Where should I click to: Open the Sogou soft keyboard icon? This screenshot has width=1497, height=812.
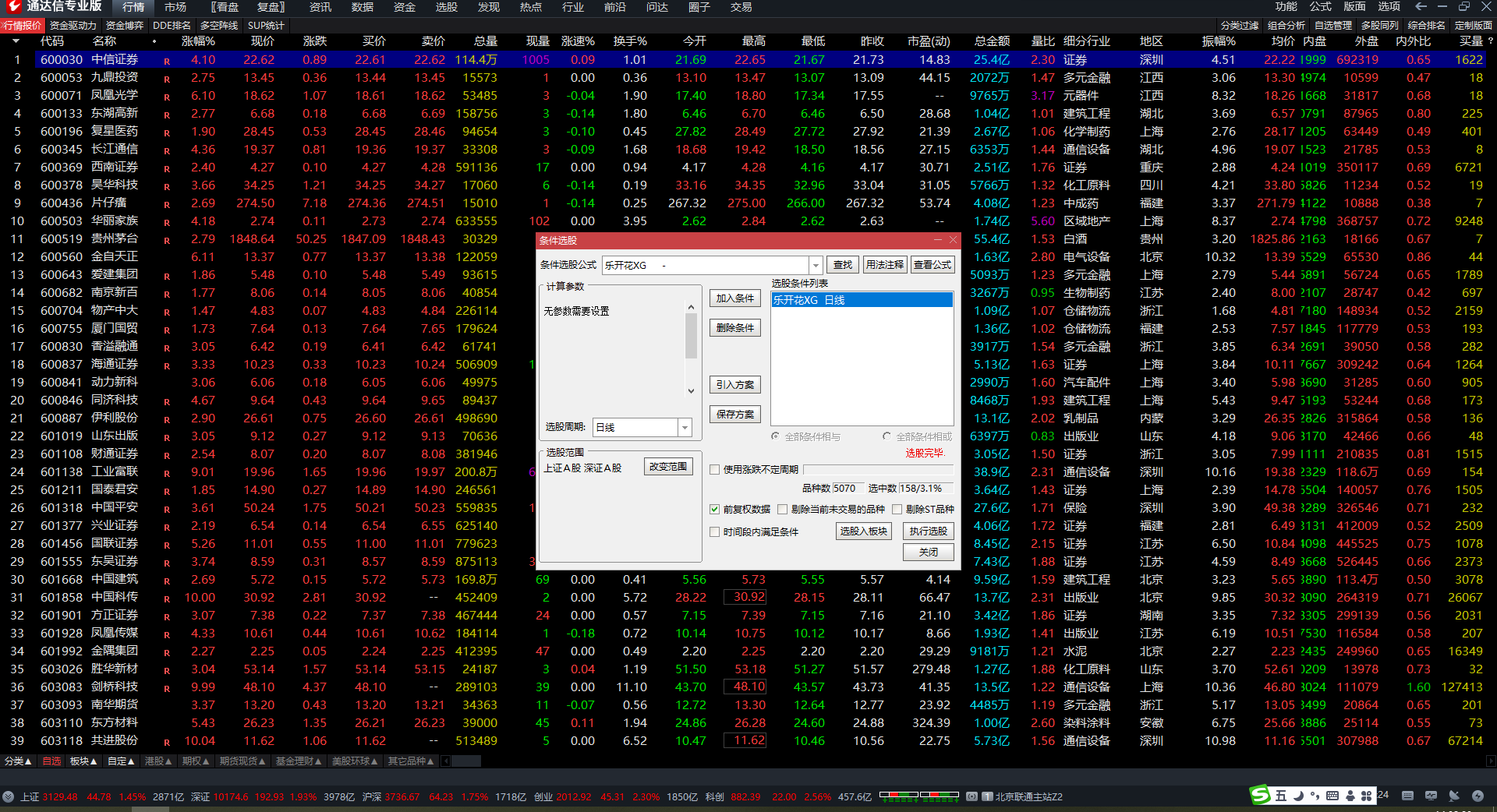coord(1332,796)
